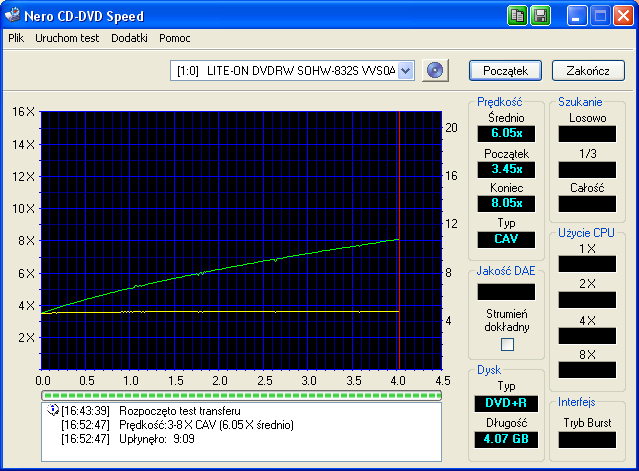Click the info icon in the log
The image size is (639, 471).
pyautogui.click(x=53, y=410)
